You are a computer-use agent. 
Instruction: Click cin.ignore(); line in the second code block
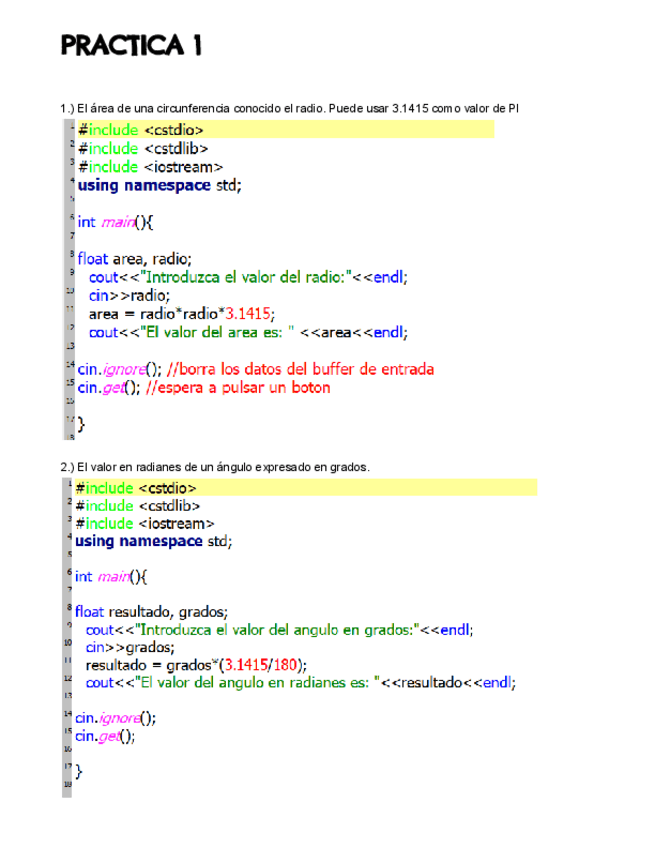coord(115,717)
